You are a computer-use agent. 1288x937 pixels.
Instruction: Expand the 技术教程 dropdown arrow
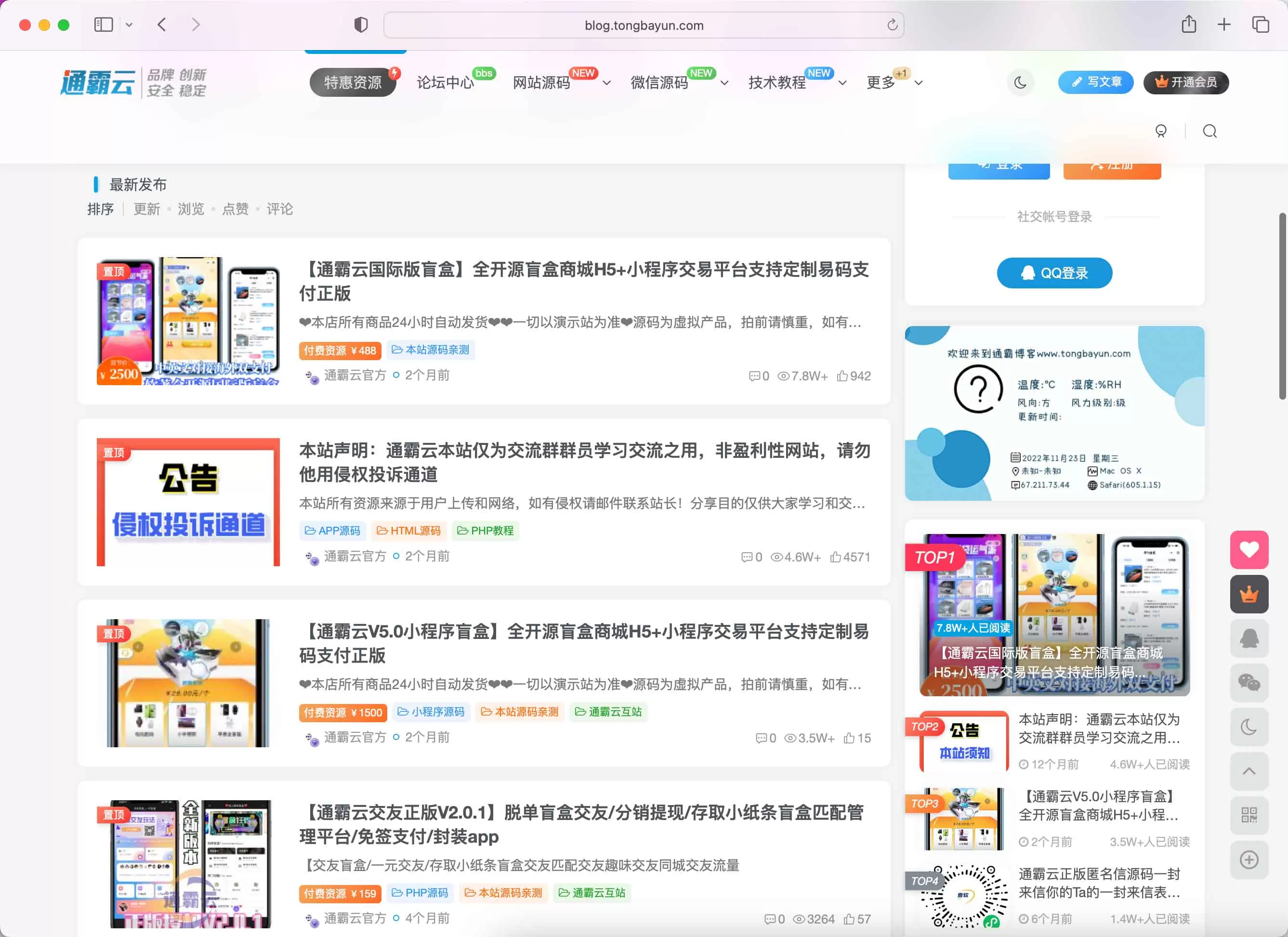[842, 83]
